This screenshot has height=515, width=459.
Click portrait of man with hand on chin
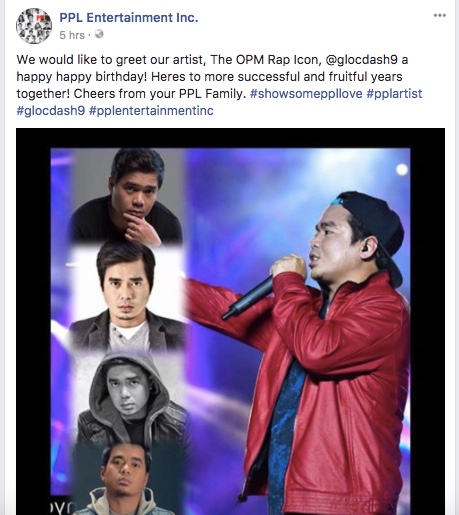click(126, 196)
